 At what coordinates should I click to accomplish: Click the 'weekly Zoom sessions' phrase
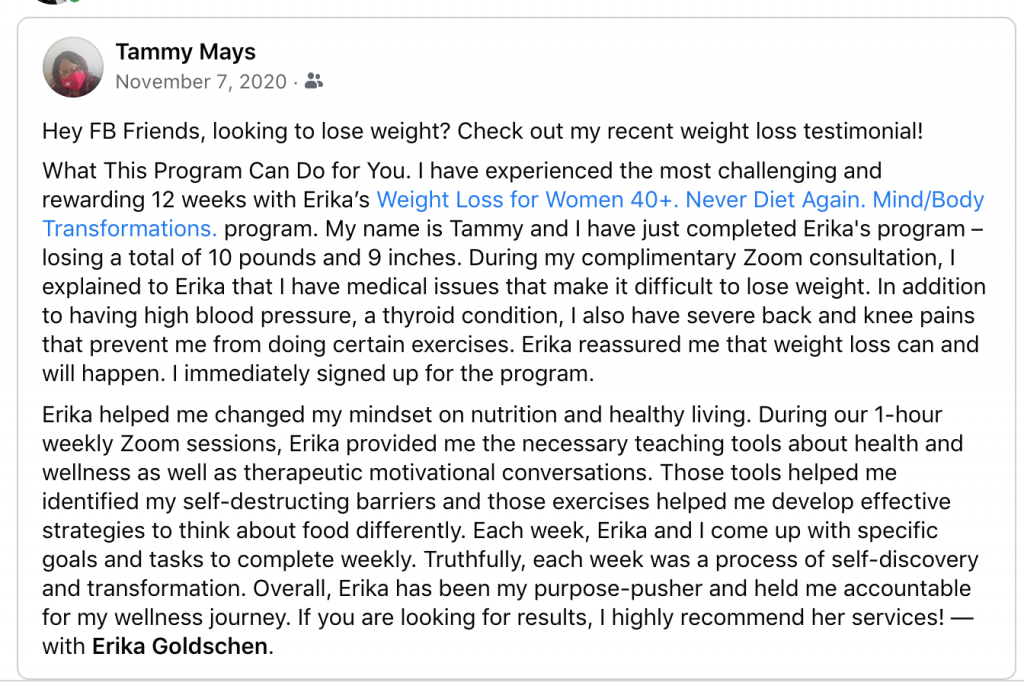click(x=162, y=443)
